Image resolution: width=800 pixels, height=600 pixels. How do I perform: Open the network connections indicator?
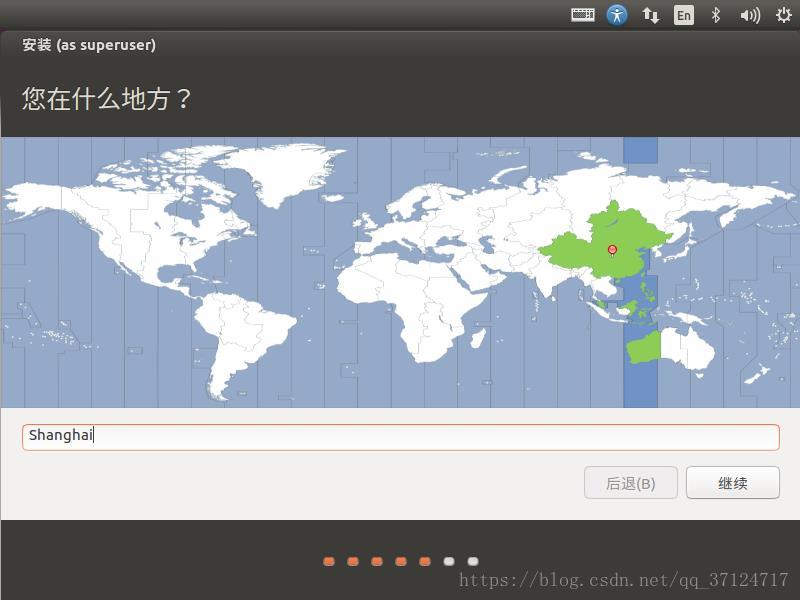click(x=650, y=15)
